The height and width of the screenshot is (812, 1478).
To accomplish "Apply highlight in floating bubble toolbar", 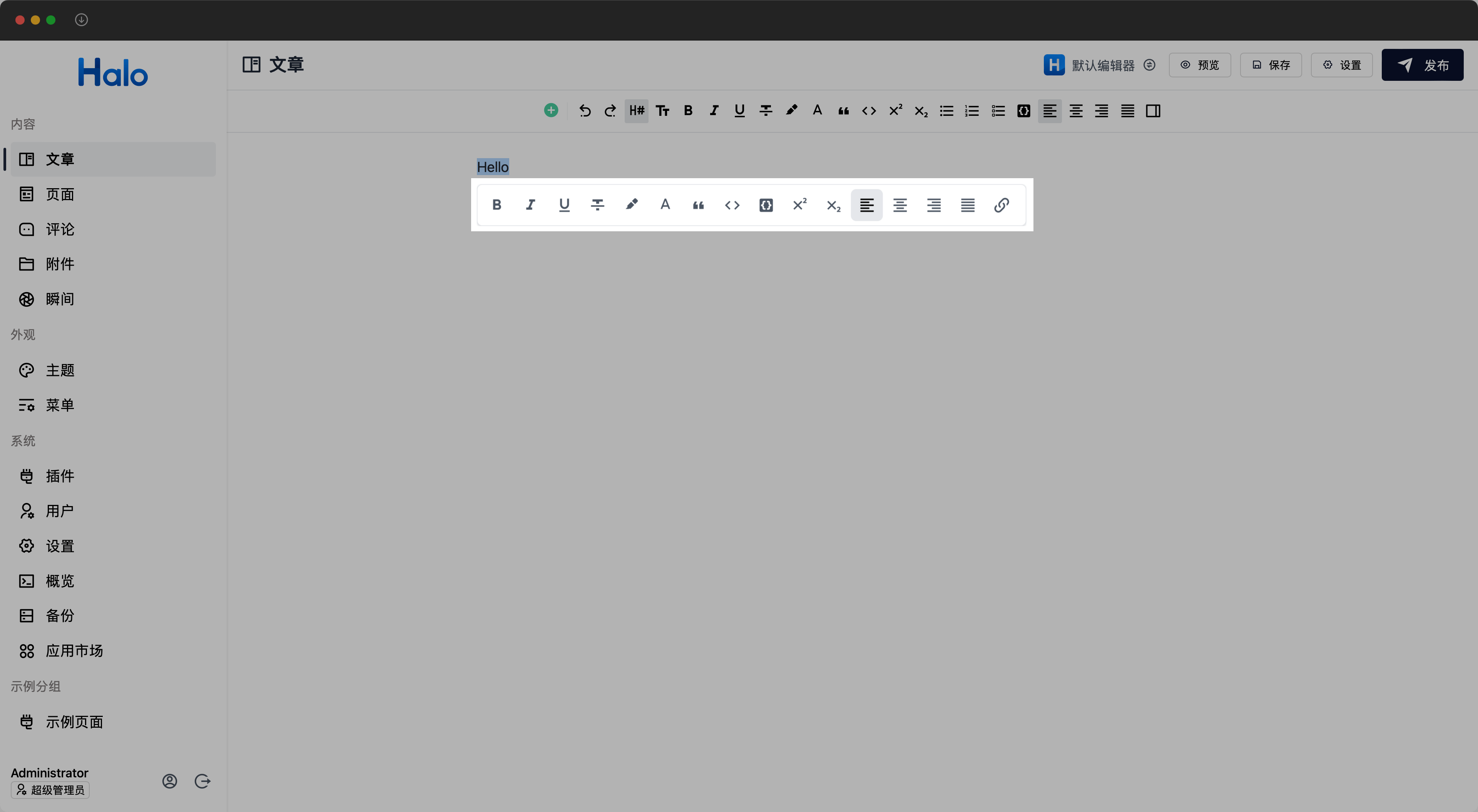I will click(x=631, y=205).
